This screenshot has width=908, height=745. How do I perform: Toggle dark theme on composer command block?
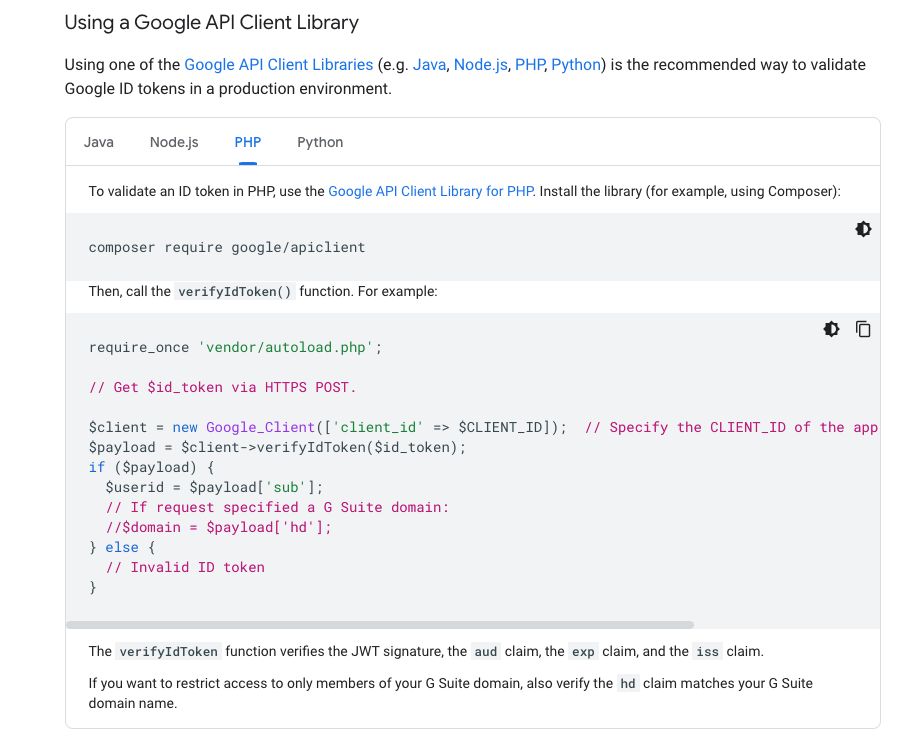863,229
